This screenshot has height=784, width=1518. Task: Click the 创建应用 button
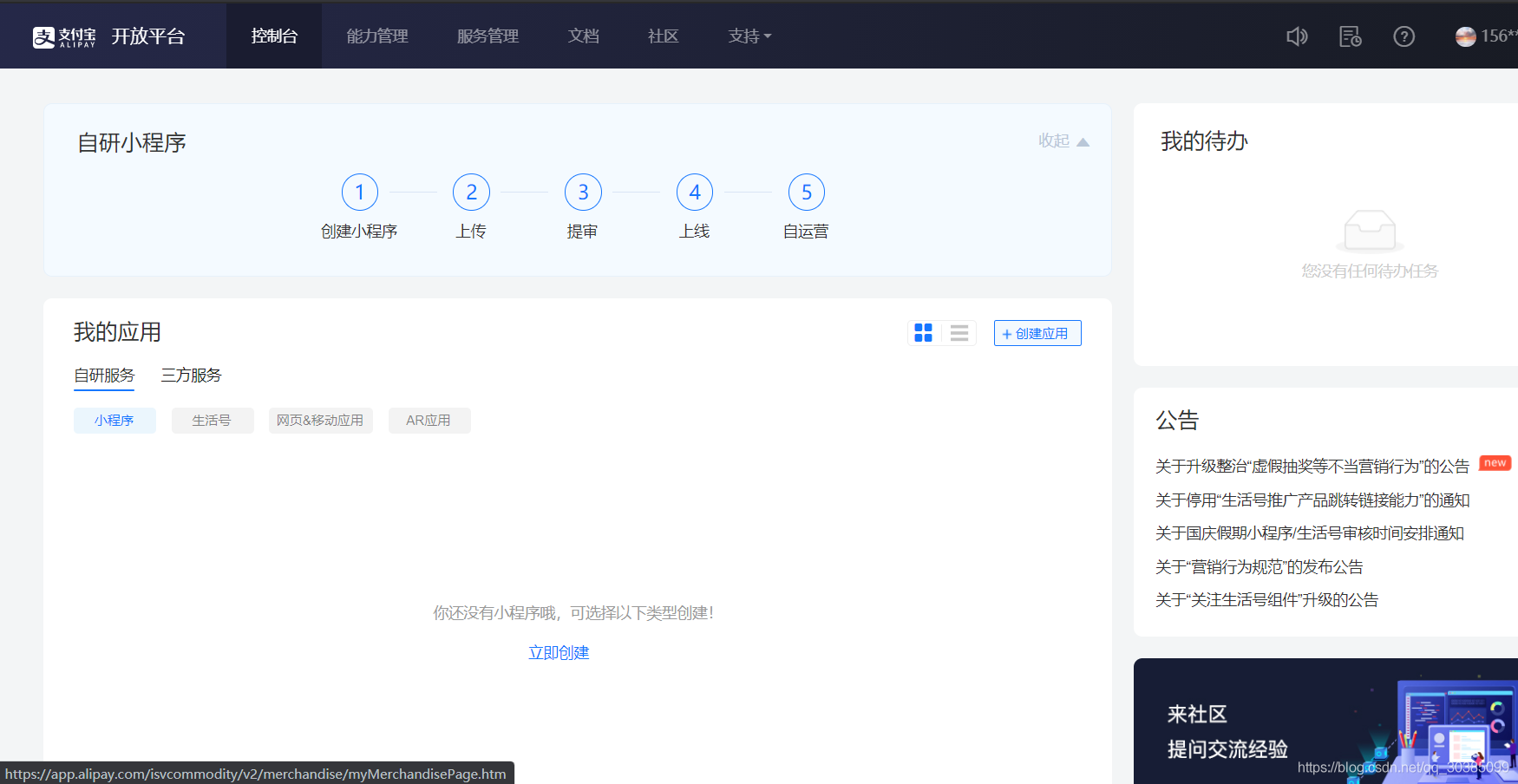click(1037, 332)
